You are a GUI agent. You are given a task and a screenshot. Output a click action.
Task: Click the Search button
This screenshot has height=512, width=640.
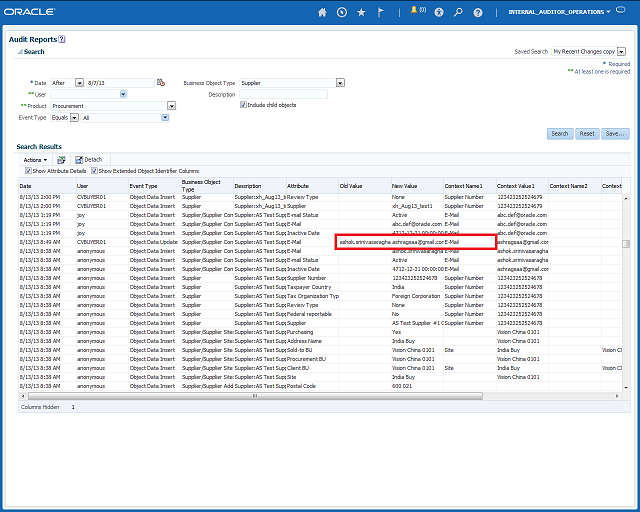click(560, 134)
